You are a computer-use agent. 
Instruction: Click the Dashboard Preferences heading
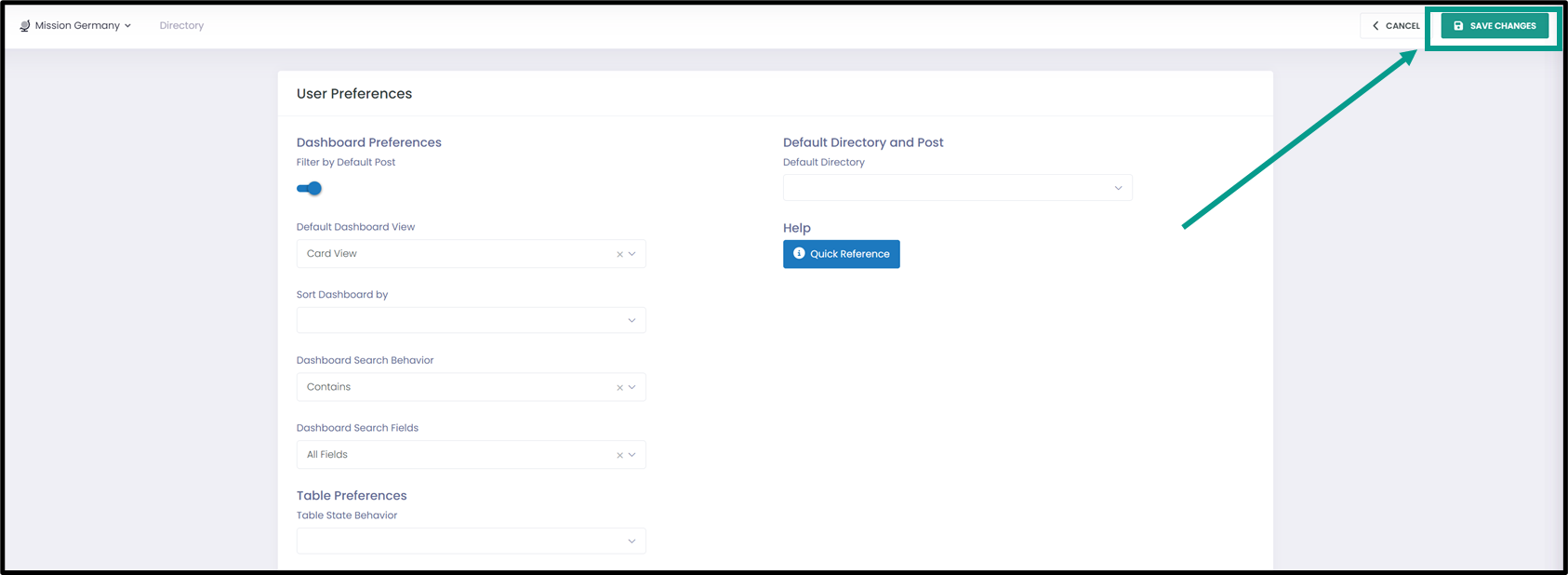(x=369, y=142)
